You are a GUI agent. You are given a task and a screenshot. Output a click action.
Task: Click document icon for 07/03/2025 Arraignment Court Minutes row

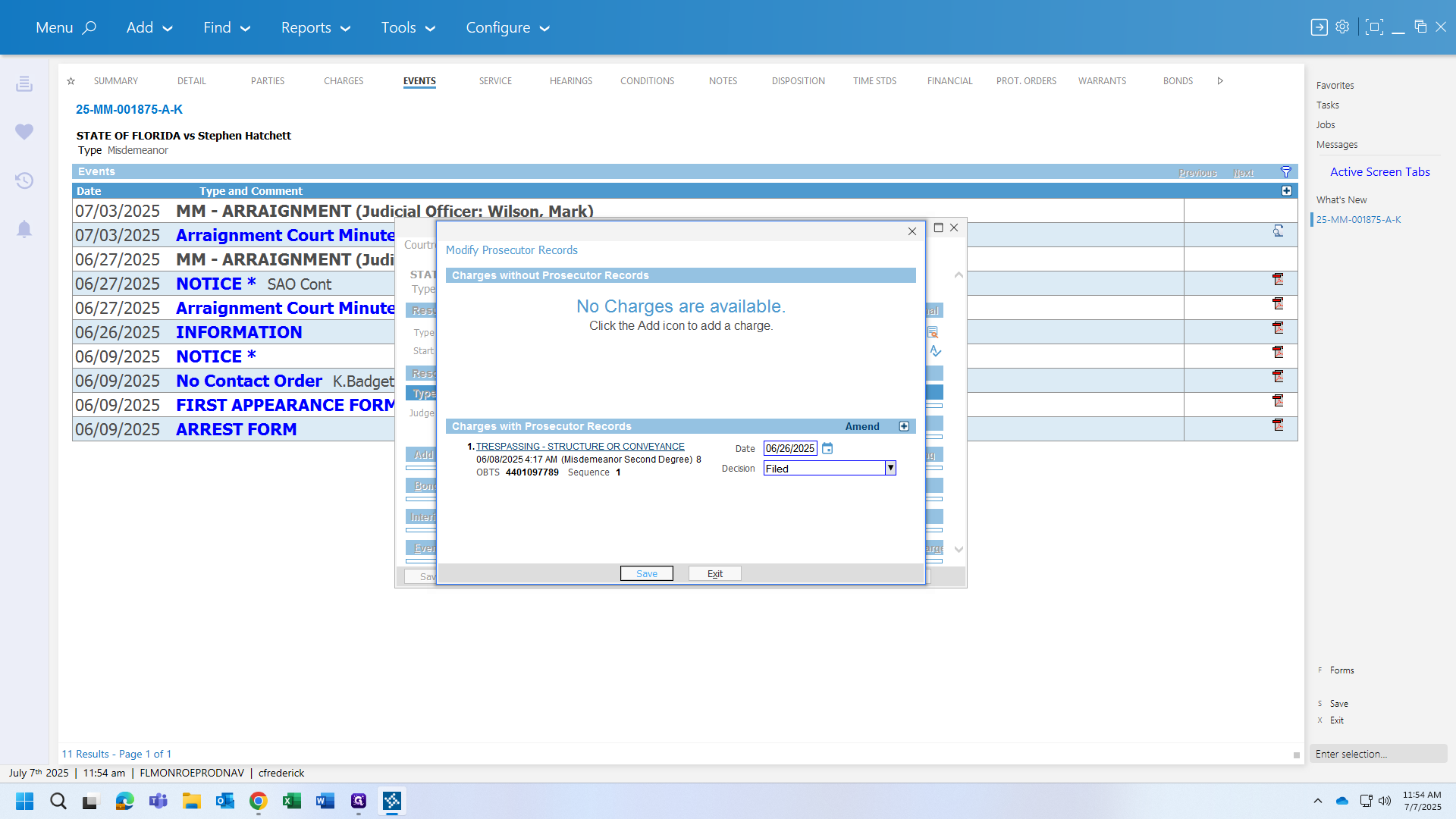click(x=1278, y=231)
